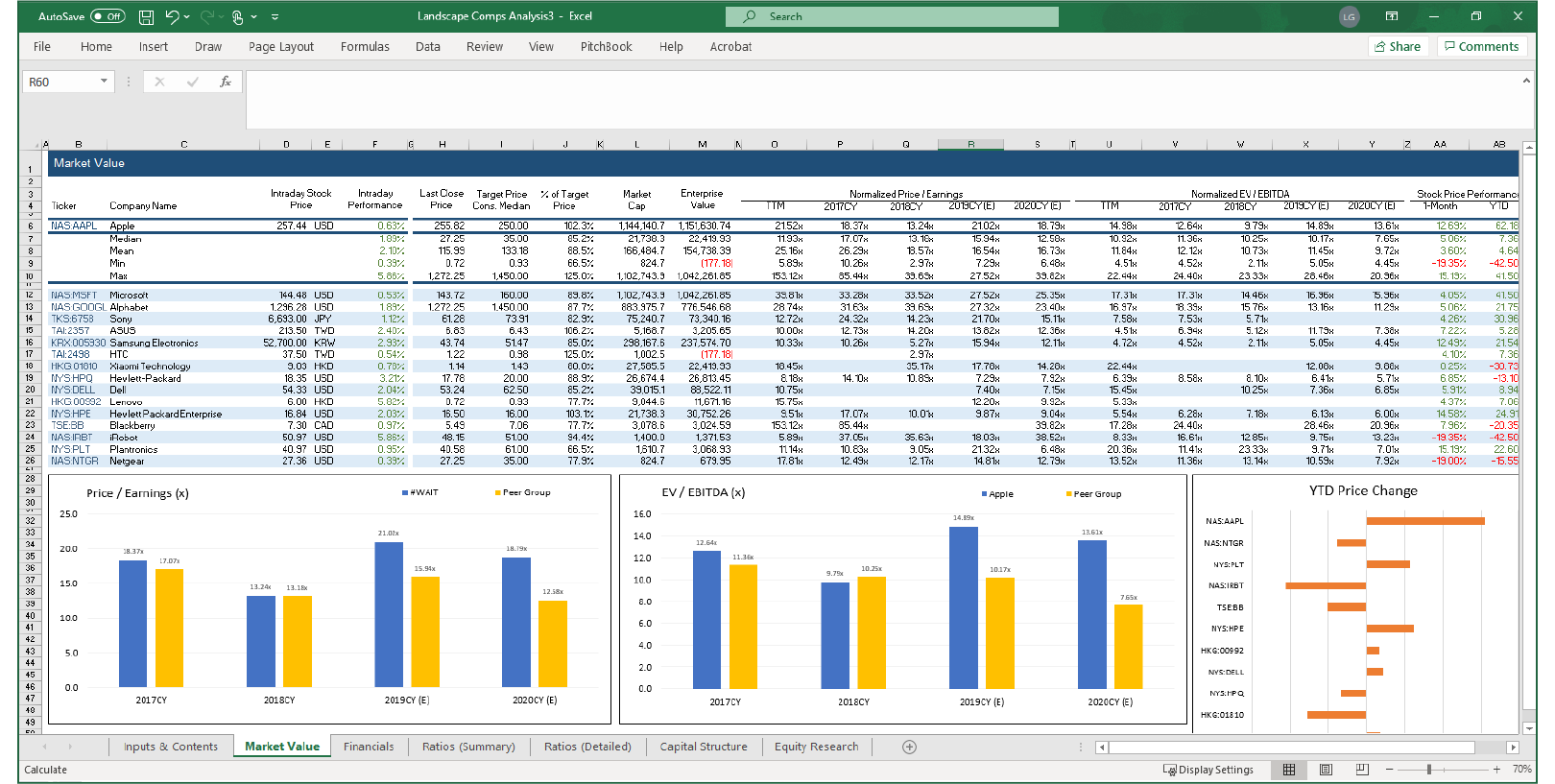Click the NAS:MSFT ticker cell

tap(74, 296)
